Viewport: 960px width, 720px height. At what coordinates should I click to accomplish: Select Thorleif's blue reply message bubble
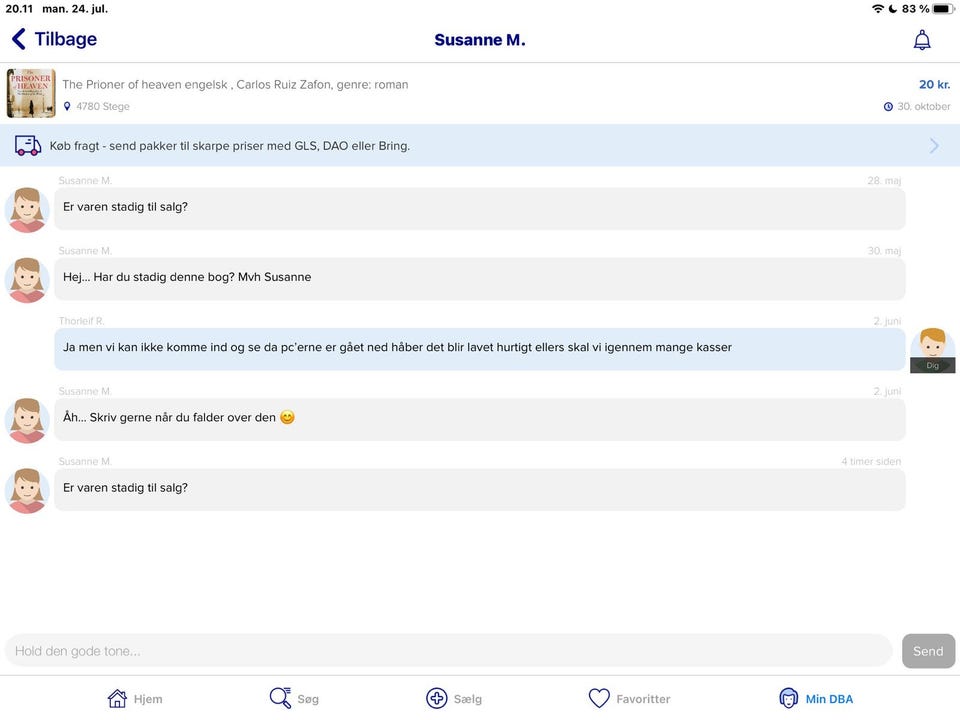tap(480, 348)
